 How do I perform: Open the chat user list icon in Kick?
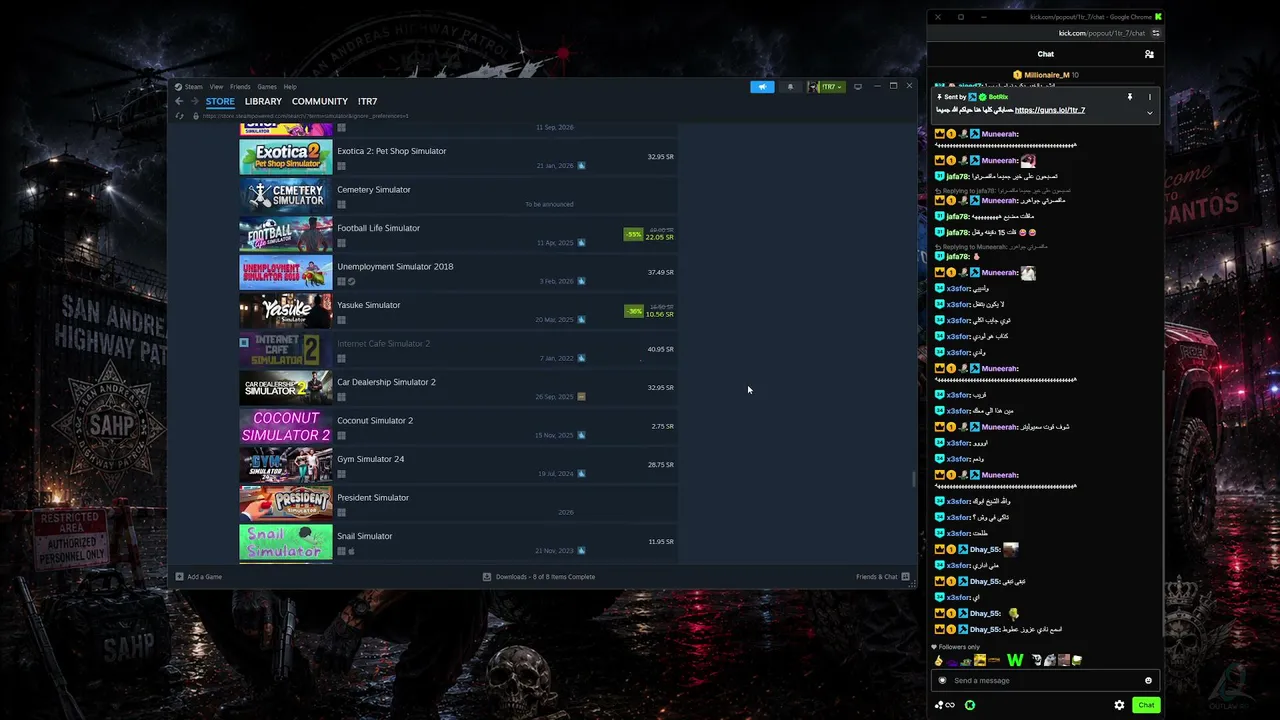1149,54
